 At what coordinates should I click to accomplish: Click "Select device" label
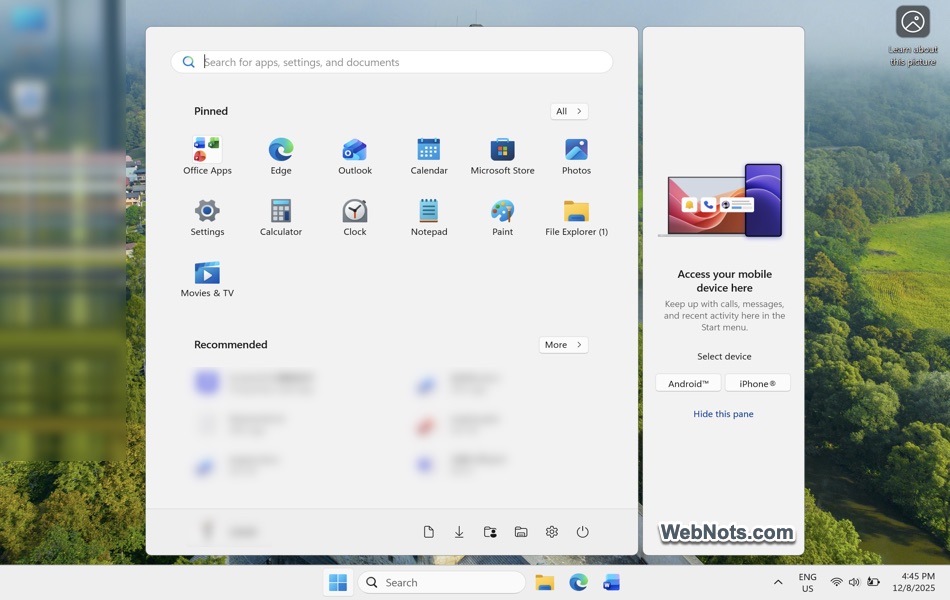(724, 356)
